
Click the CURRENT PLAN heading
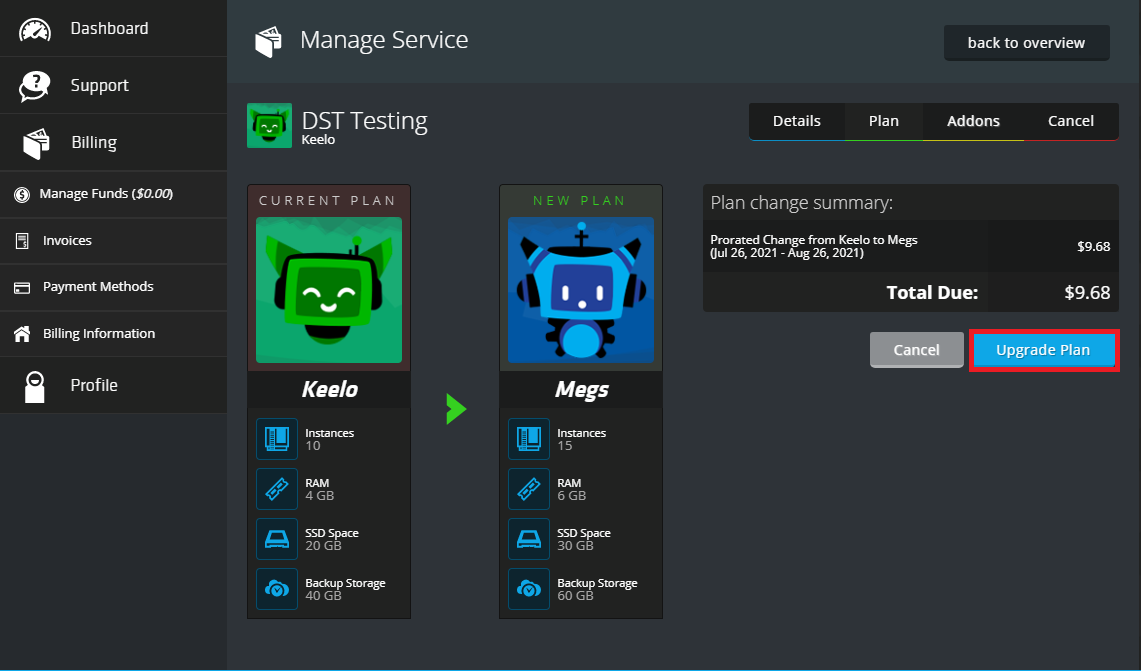(x=327, y=201)
